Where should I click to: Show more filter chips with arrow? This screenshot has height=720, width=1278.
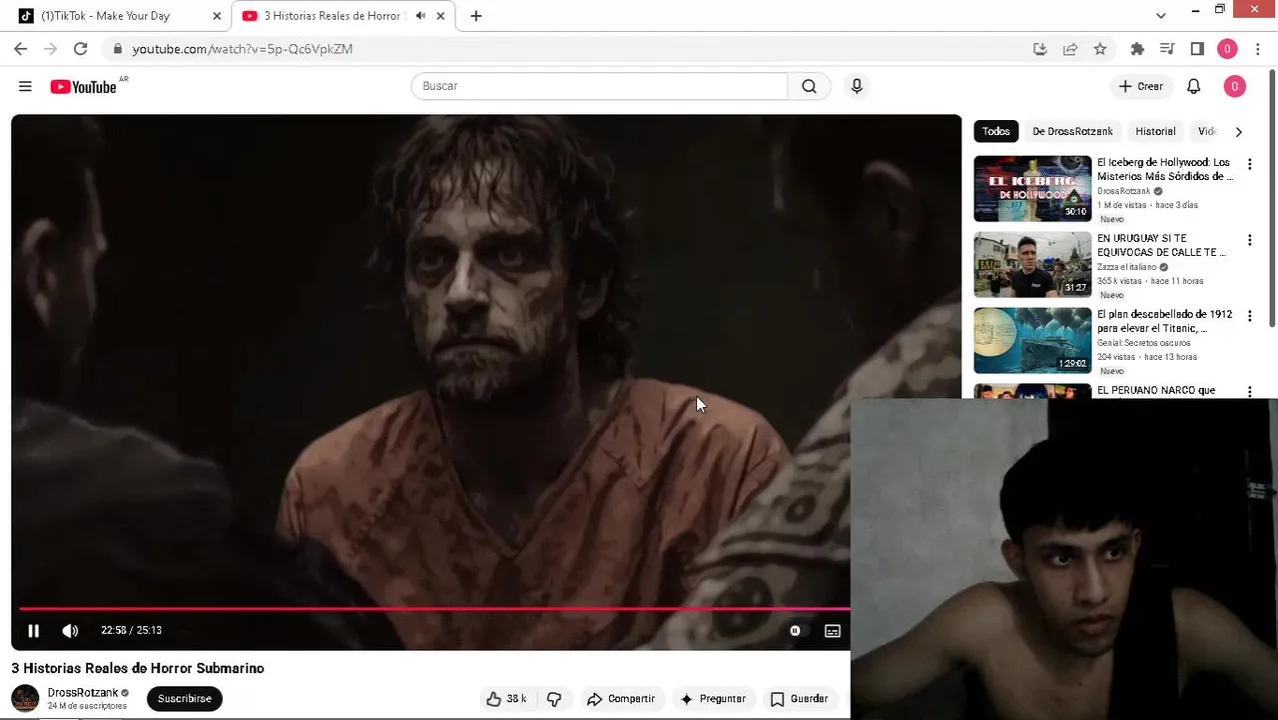pos(1238,131)
